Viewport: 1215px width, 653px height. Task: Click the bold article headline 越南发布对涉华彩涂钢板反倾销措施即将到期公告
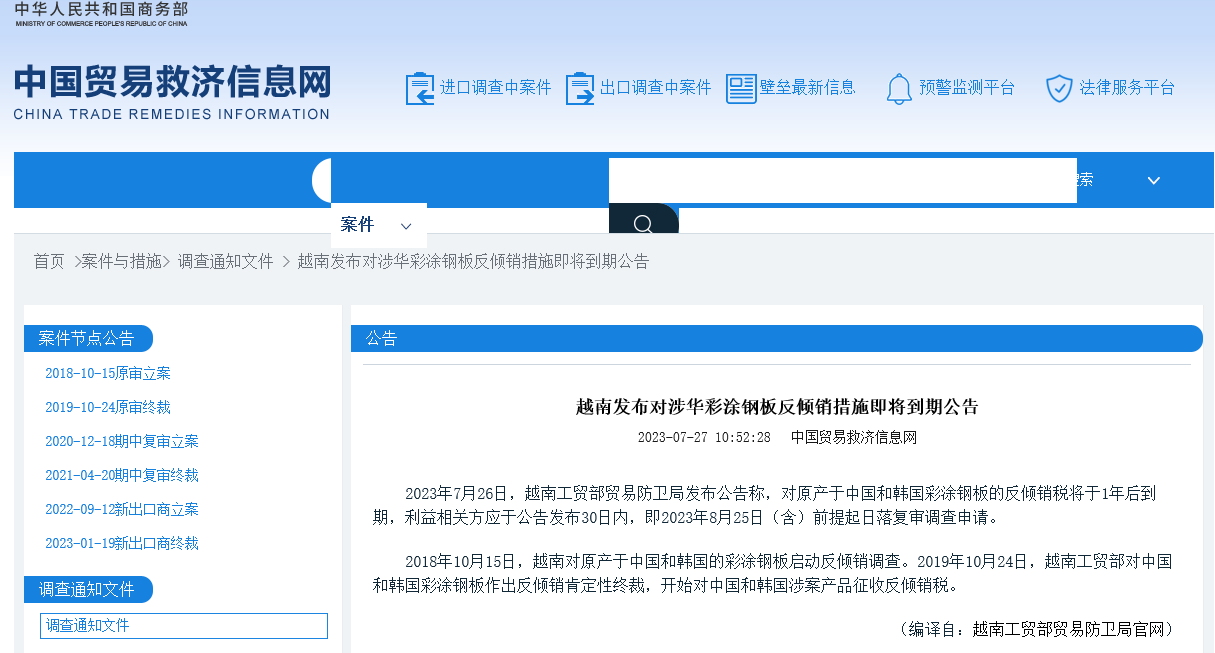point(777,407)
